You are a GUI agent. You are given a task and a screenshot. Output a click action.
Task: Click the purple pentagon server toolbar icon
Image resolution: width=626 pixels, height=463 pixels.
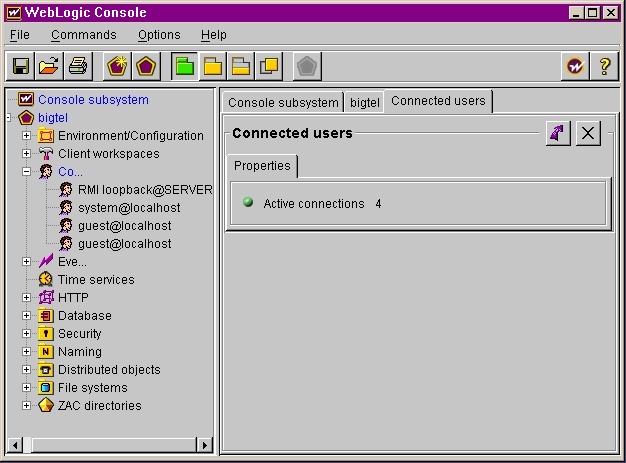pyautogui.click(x=146, y=66)
